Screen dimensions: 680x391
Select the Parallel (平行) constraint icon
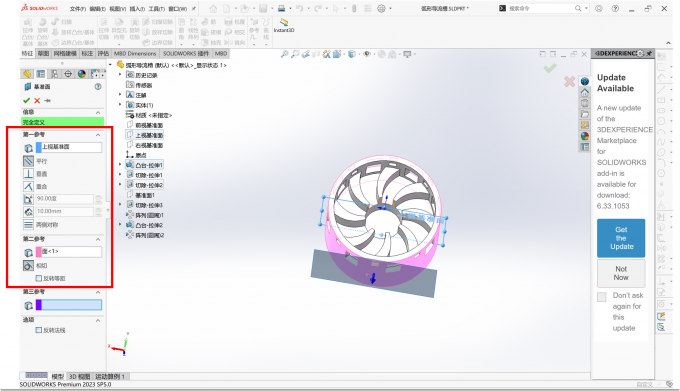pyautogui.click(x=28, y=161)
